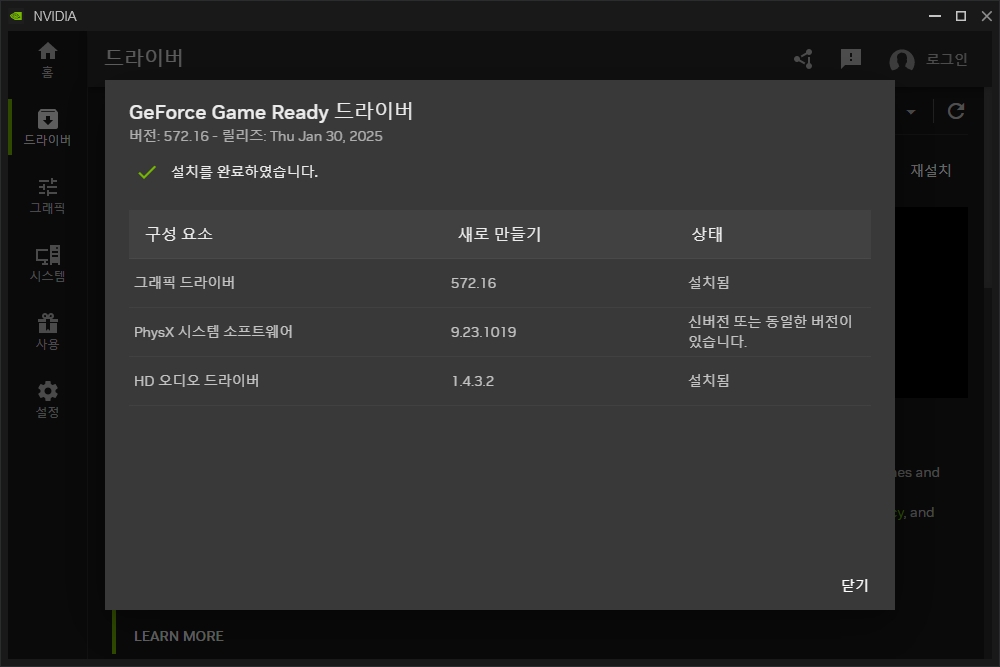Open 설정 gear in the sidebar
1000x667 pixels.
click(x=47, y=400)
